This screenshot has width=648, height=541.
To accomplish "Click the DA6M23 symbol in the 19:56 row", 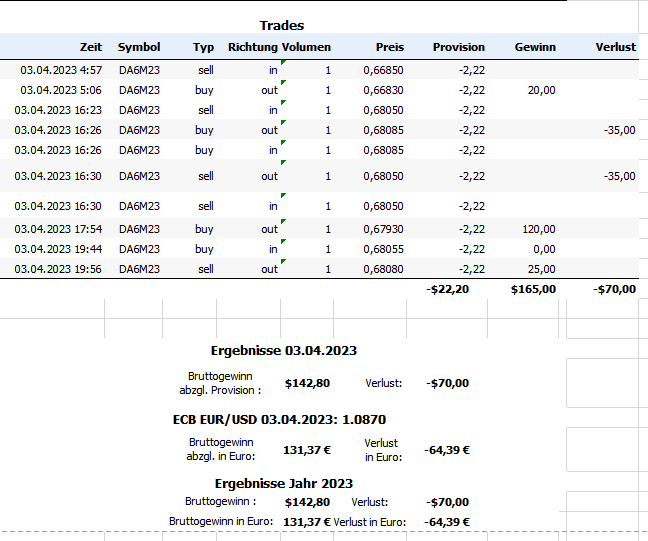I will (139, 269).
